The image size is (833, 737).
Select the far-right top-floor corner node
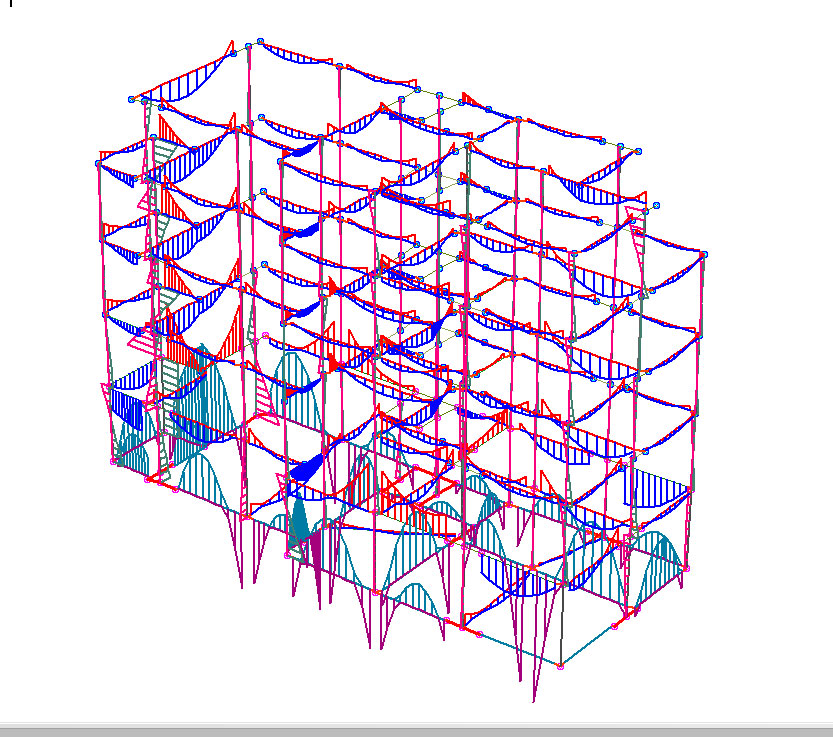click(x=703, y=255)
